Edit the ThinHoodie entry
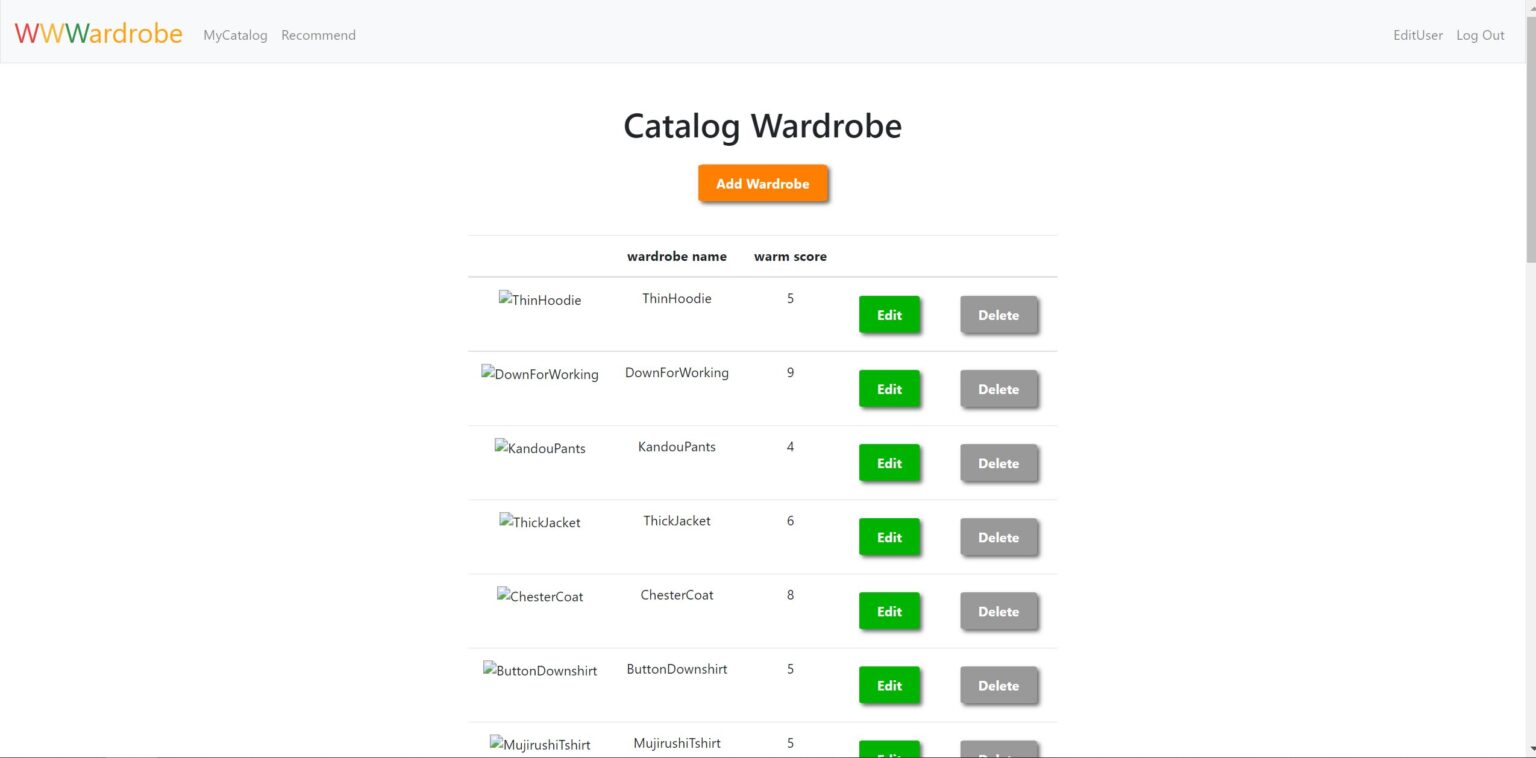This screenshot has height=758, width=1536. coord(889,315)
